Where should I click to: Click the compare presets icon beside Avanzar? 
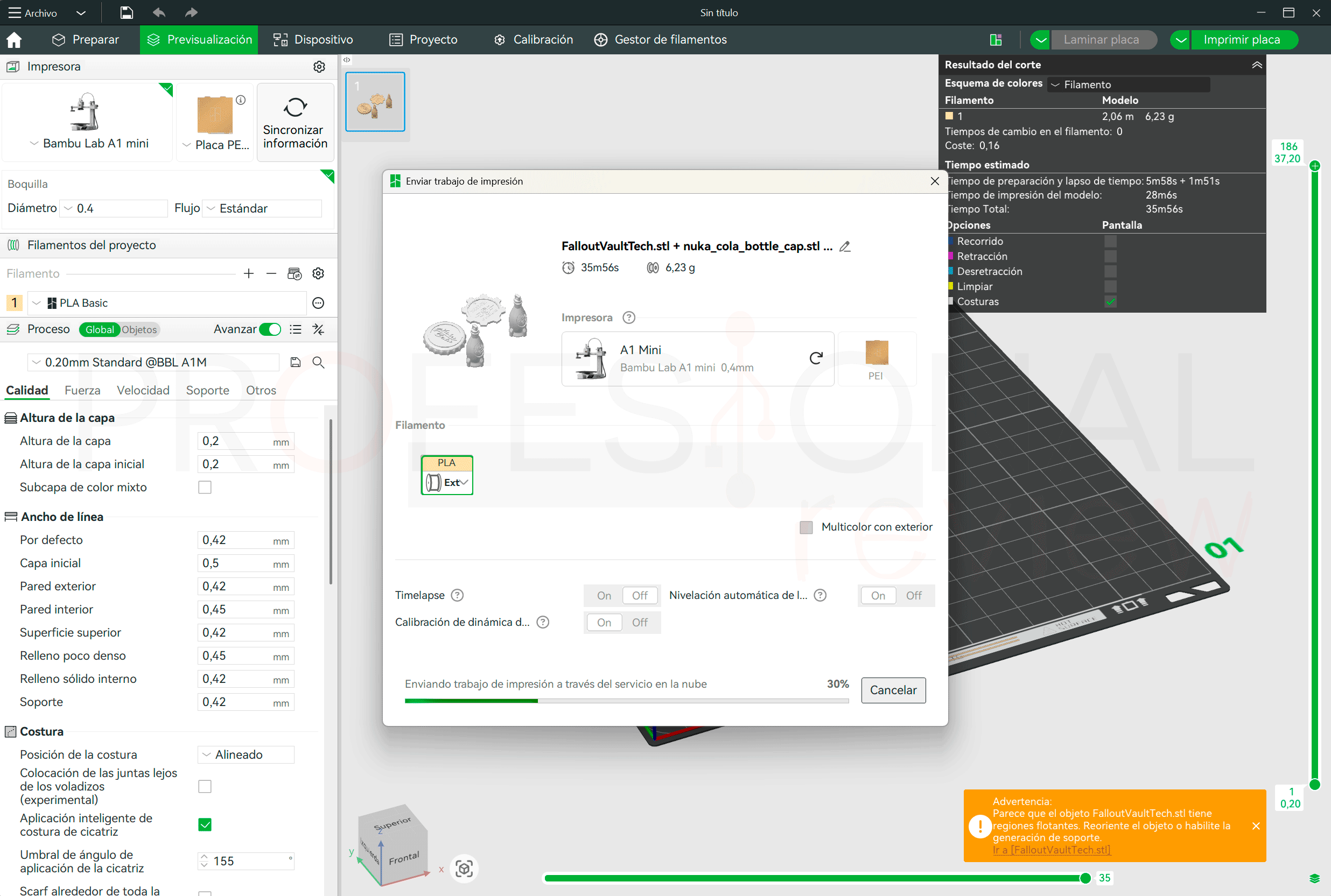318,330
